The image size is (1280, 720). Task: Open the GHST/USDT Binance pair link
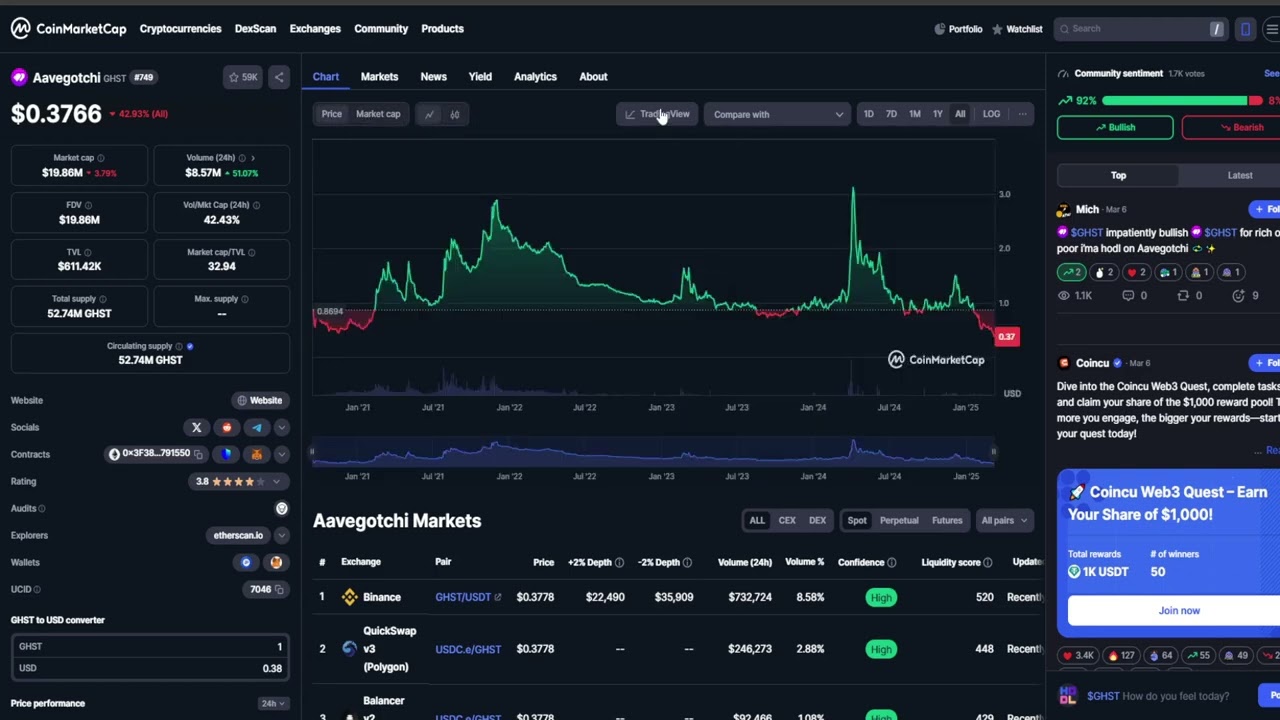(x=468, y=597)
